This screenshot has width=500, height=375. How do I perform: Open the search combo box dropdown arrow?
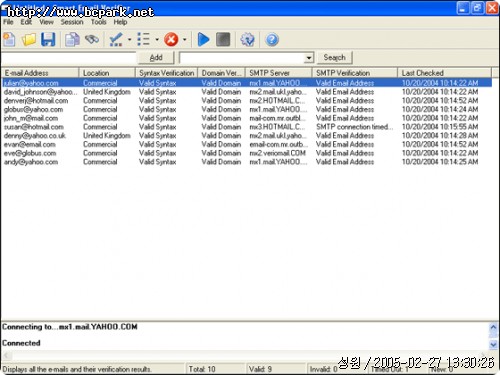click(309, 58)
